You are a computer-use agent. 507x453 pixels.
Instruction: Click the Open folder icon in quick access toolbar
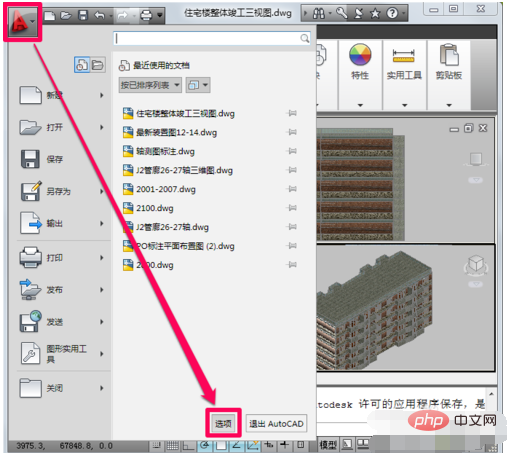click(x=66, y=15)
